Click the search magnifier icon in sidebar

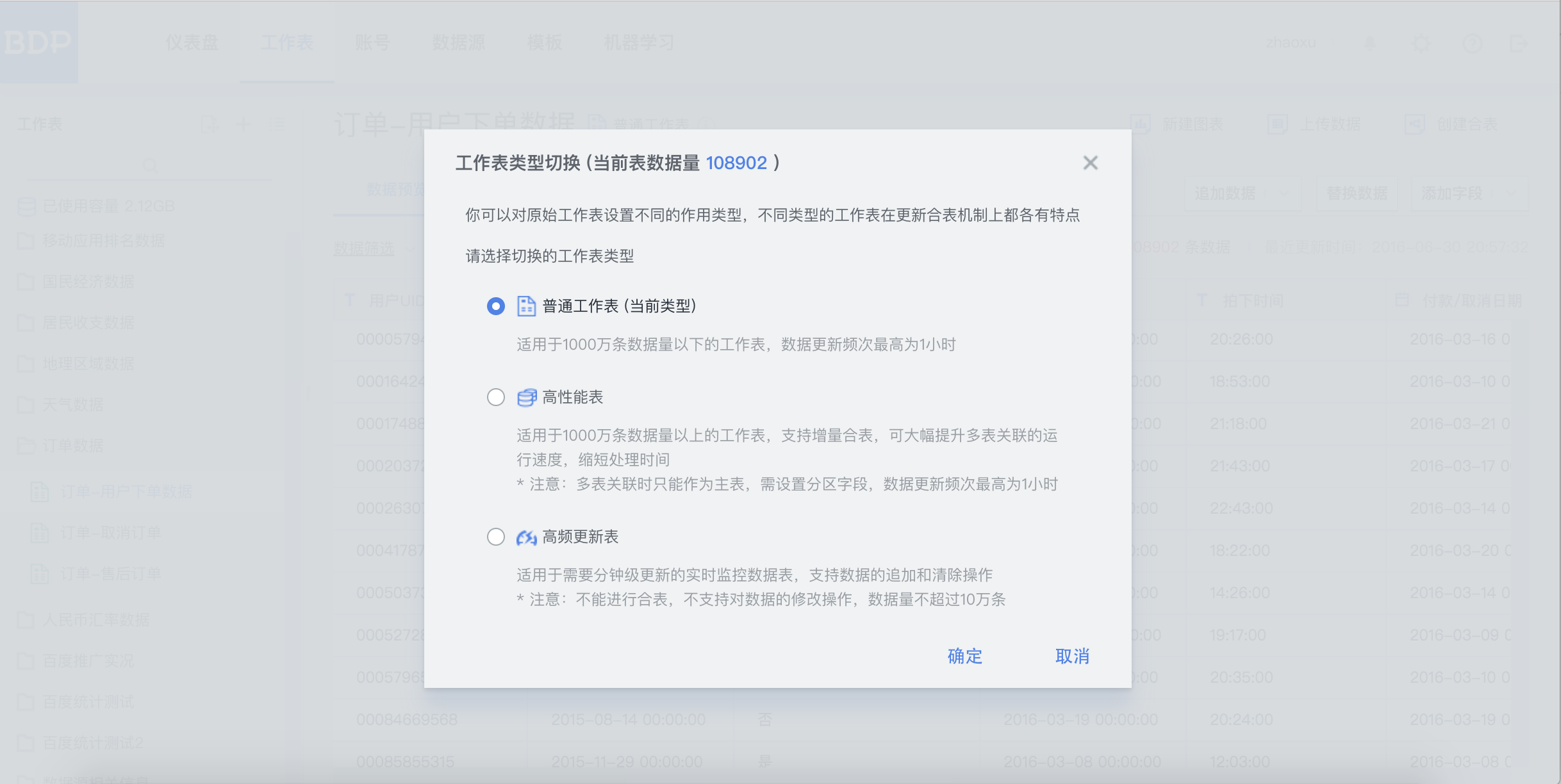[x=150, y=165]
